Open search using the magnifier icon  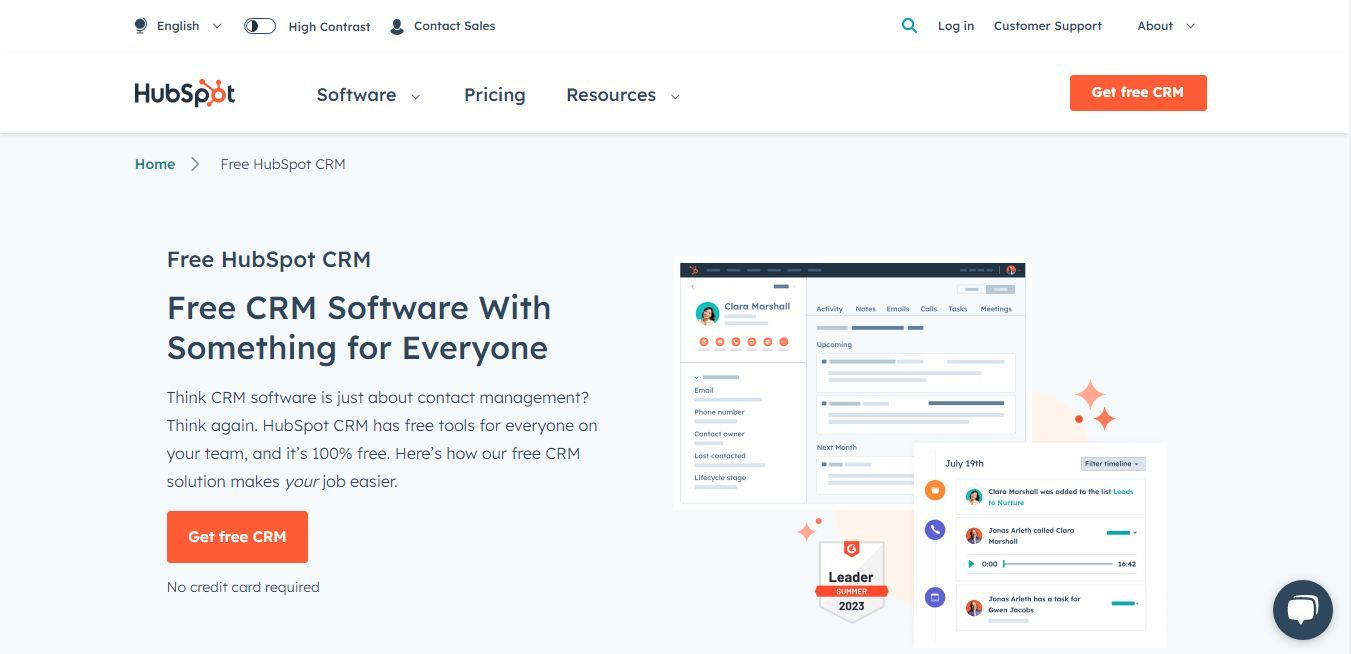pyautogui.click(x=909, y=25)
